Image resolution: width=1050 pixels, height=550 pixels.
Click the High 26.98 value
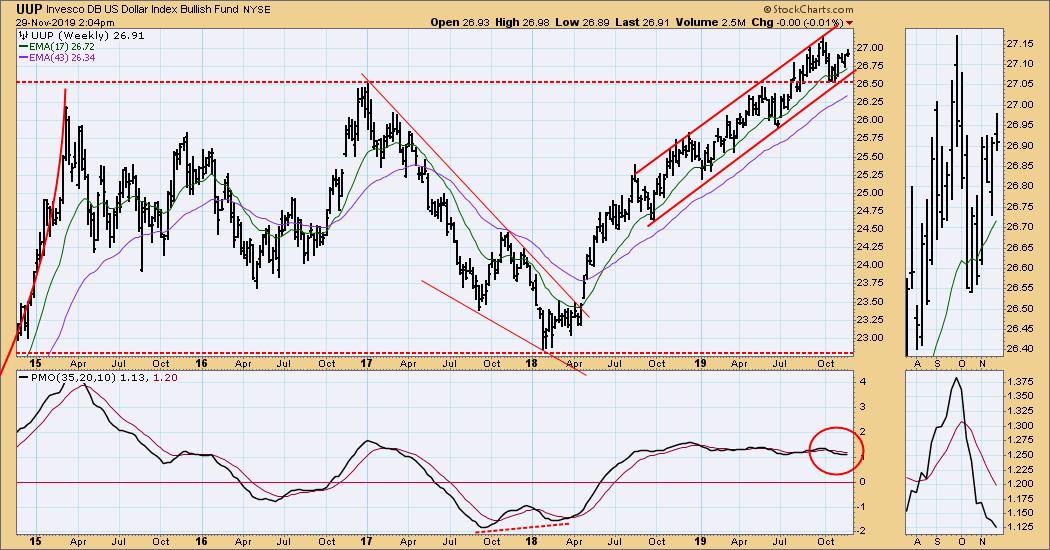click(524, 22)
